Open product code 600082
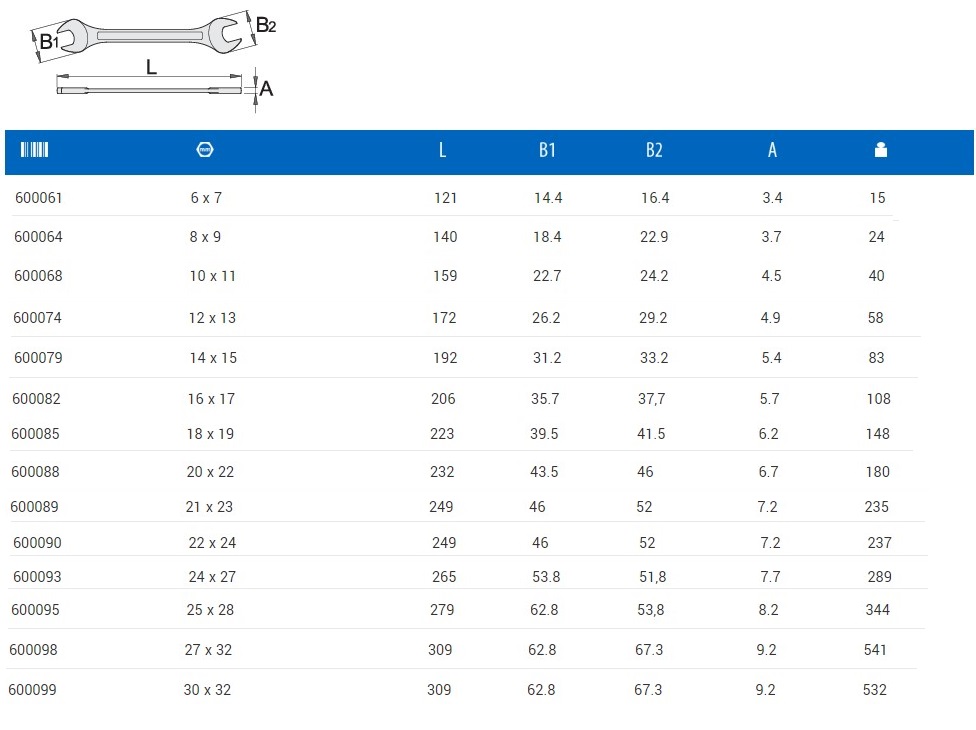 (37, 399)
